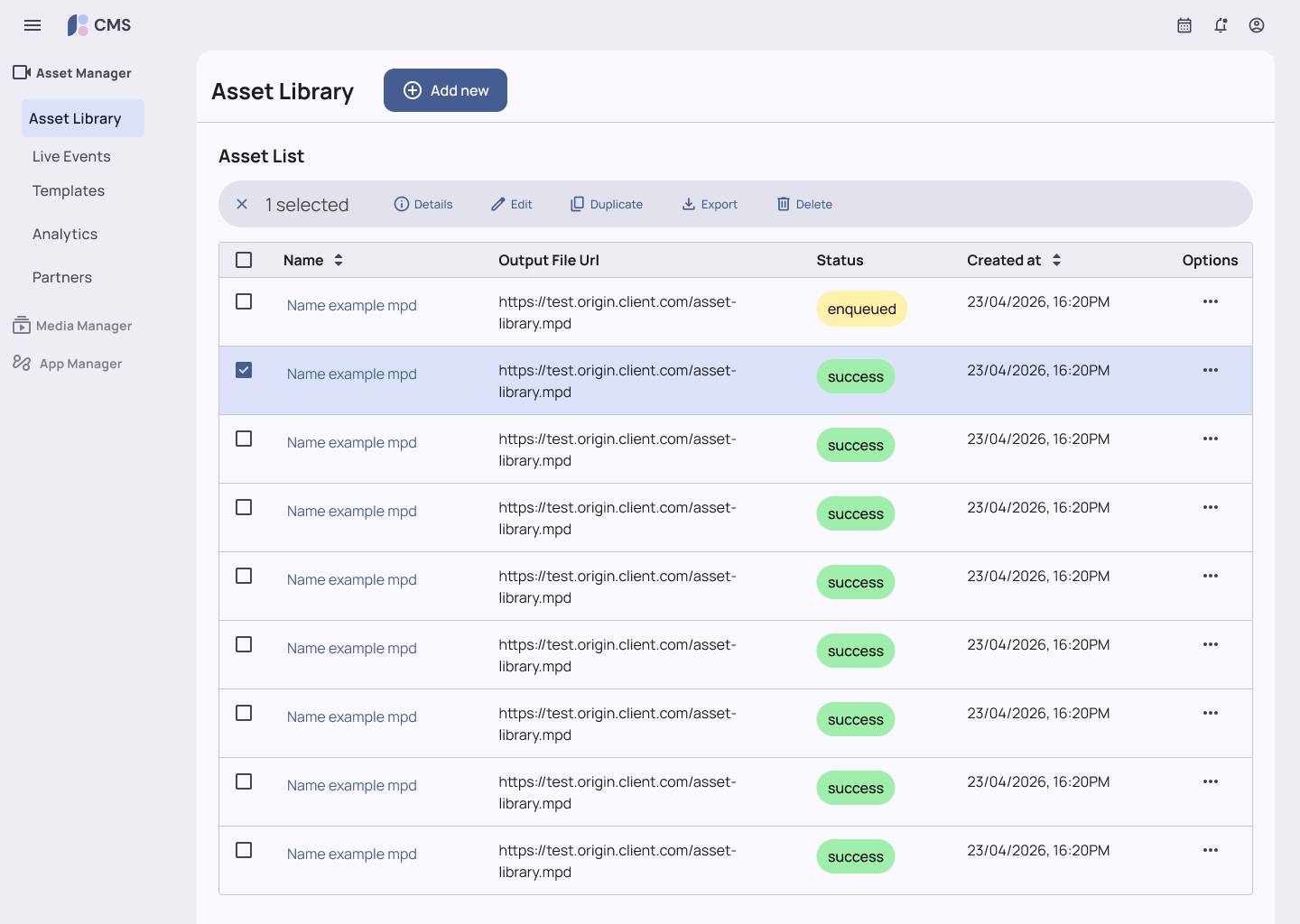The height and width of the screenshot is (924, 1300).
Task: Select Asset Library in sidebar
Action: tap(83, 118)
